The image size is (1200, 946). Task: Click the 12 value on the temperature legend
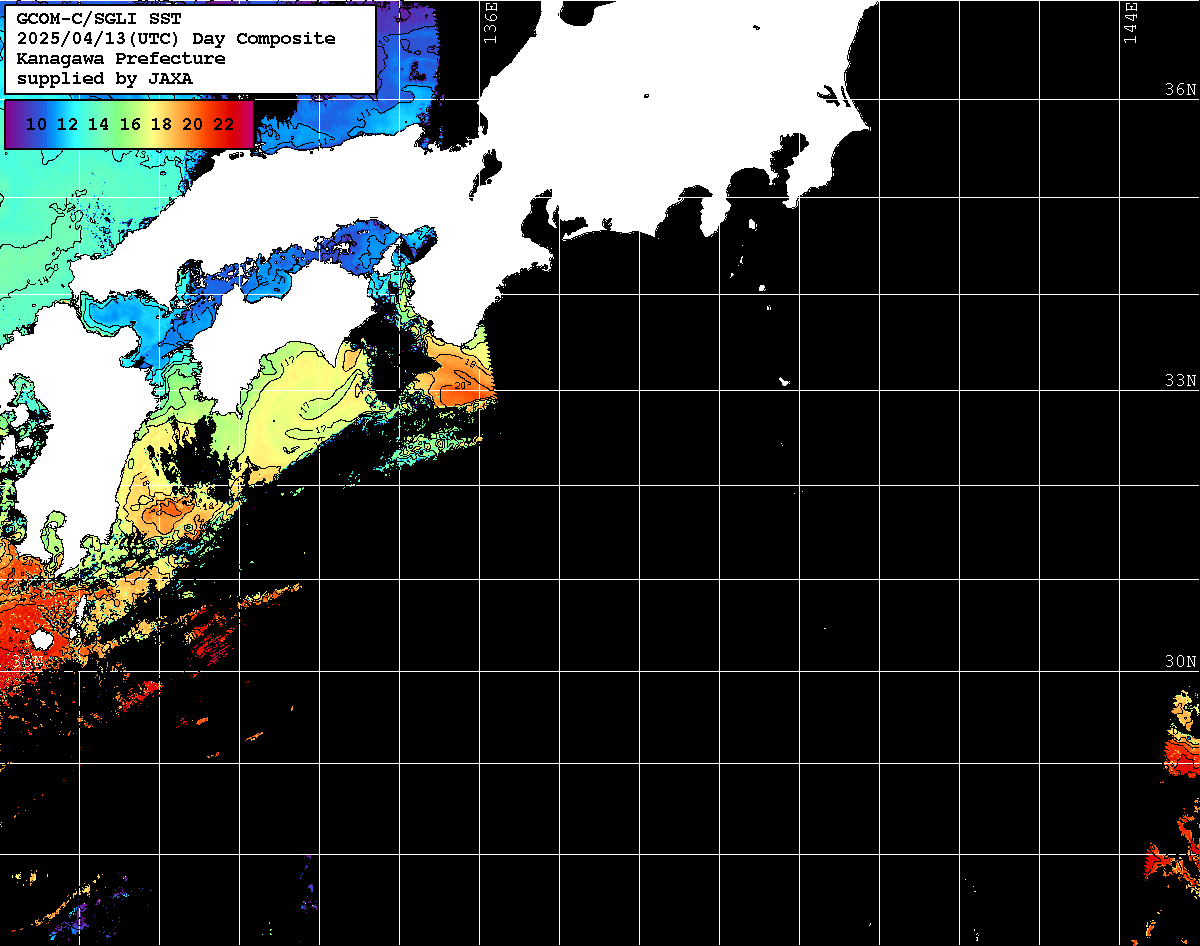pos(67,124)
